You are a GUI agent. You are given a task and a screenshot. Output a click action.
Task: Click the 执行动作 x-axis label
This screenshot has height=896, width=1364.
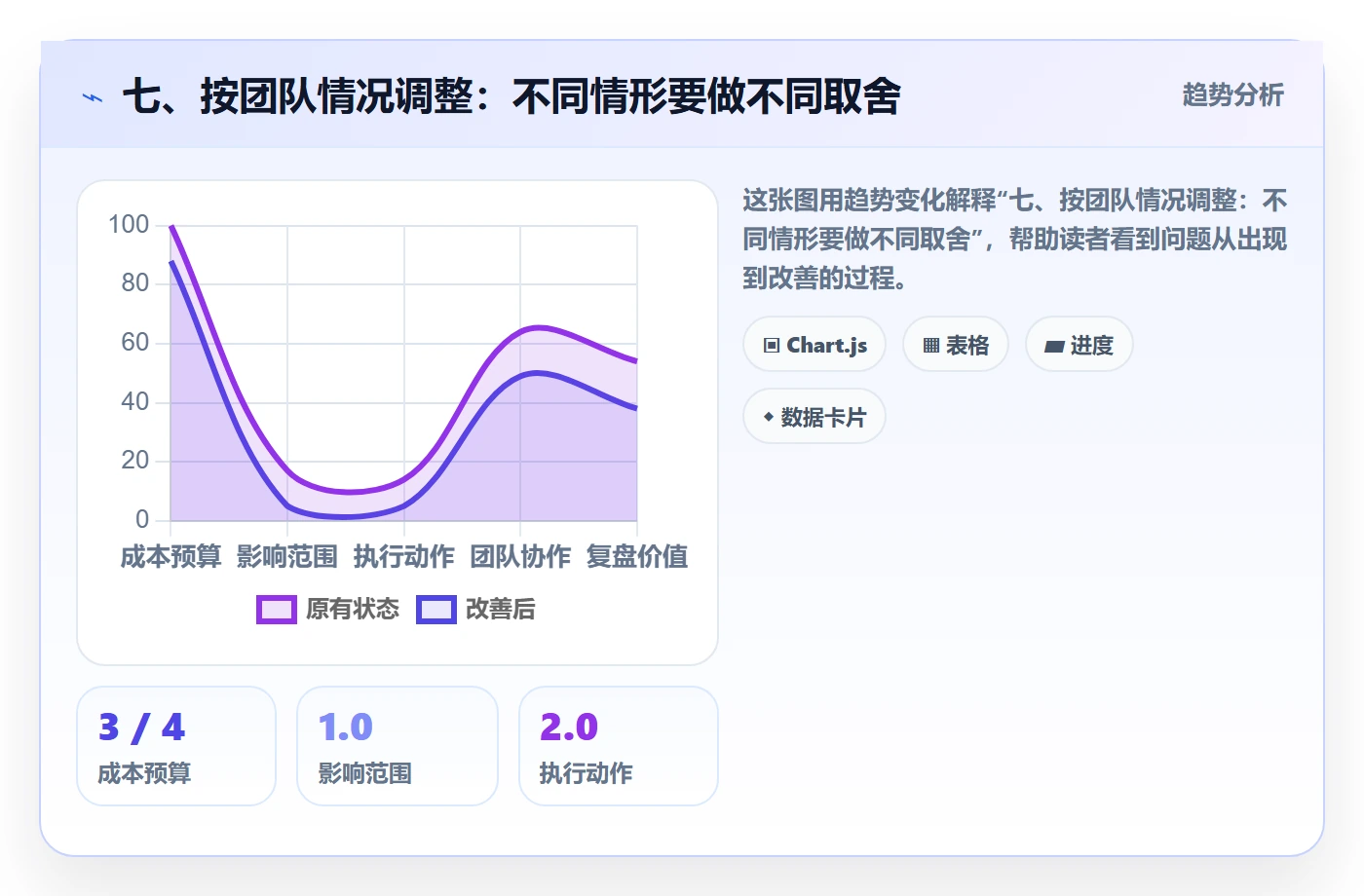pos(404,557)
